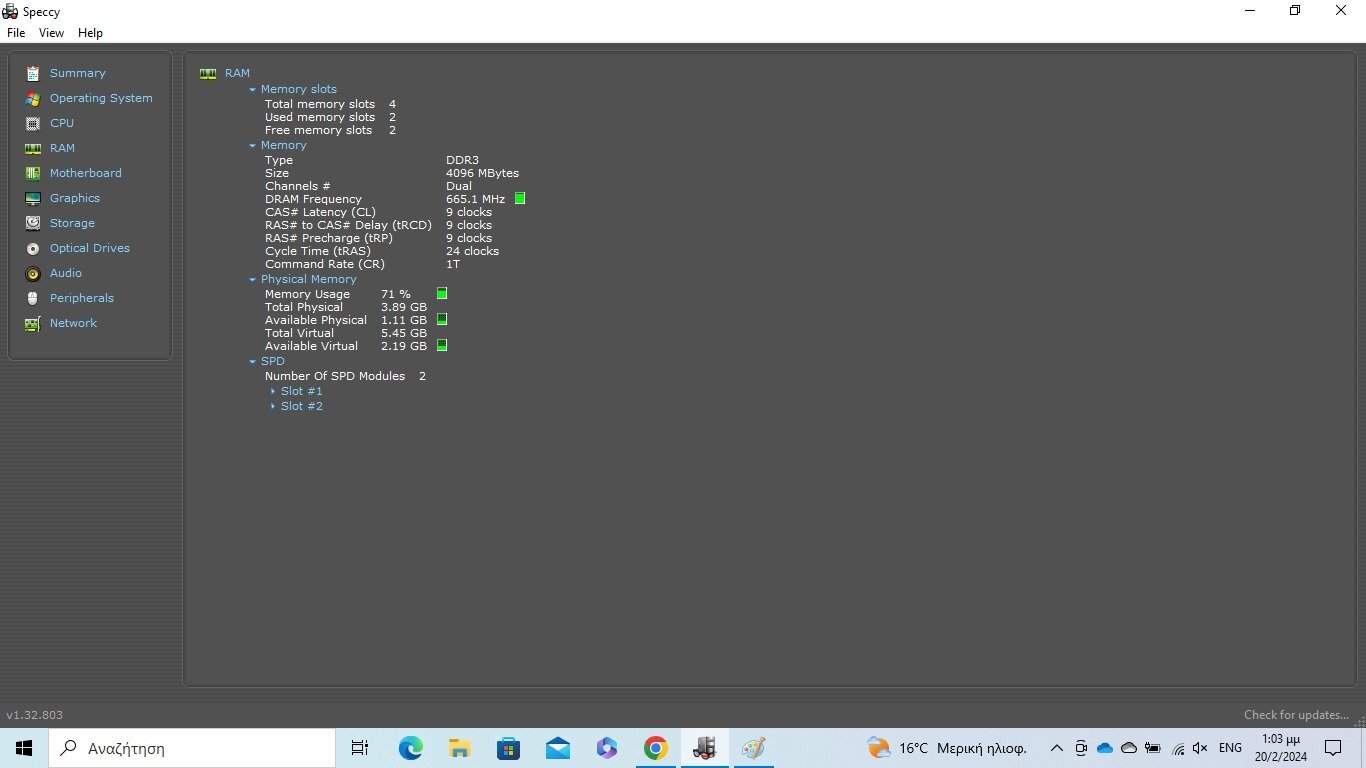Open Paint from the taskbar

click(753, 748)
